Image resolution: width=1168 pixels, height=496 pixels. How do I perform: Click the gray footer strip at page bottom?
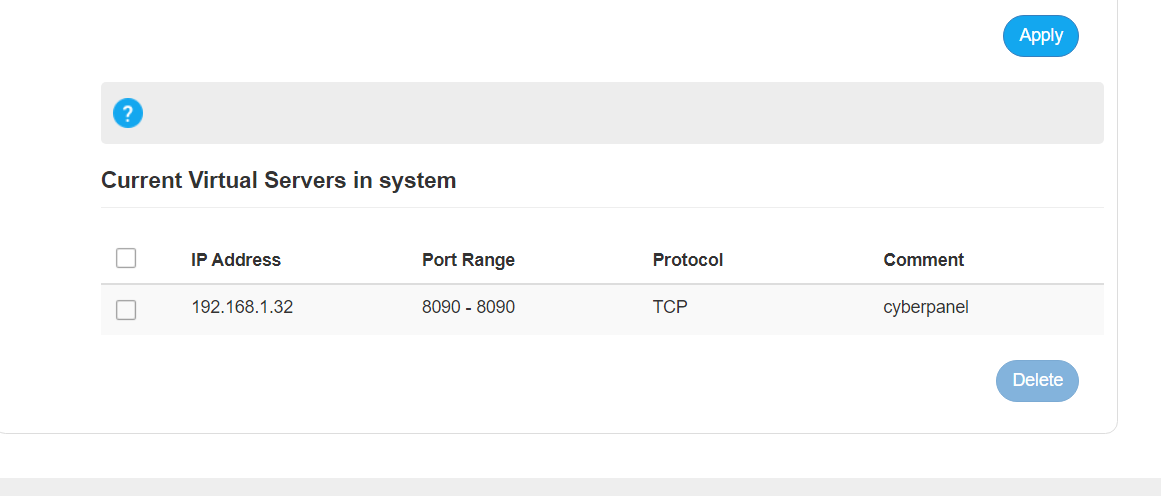tap(584, 487)
